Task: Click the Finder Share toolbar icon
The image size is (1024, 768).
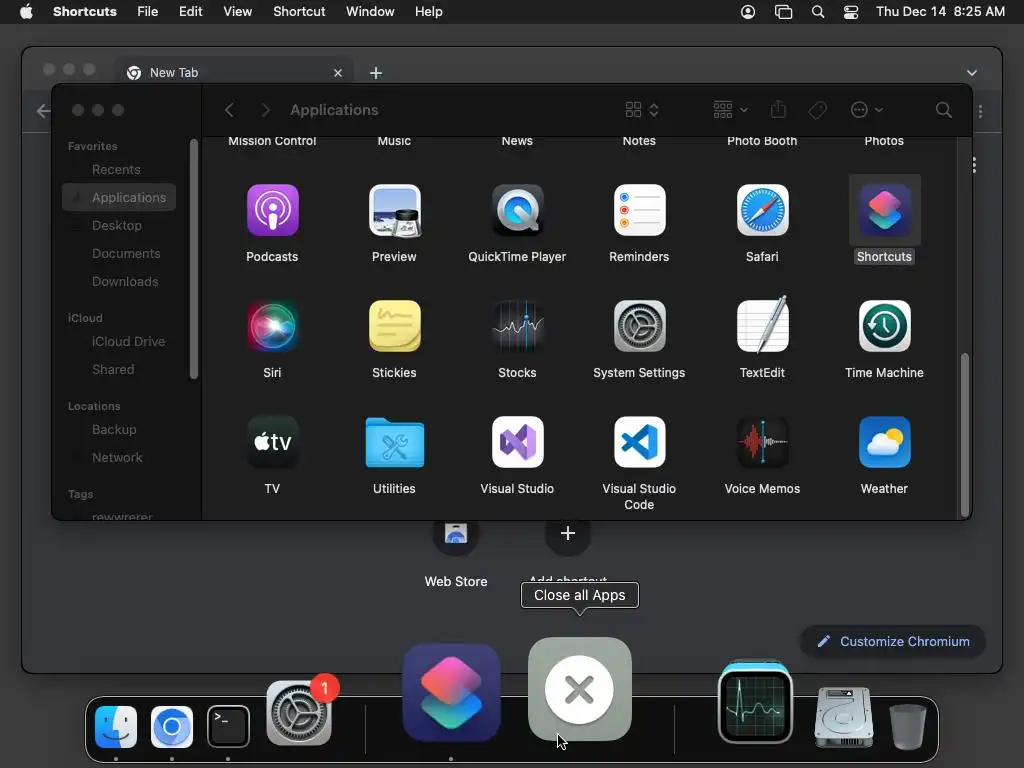Action: [x=778, y=109]
